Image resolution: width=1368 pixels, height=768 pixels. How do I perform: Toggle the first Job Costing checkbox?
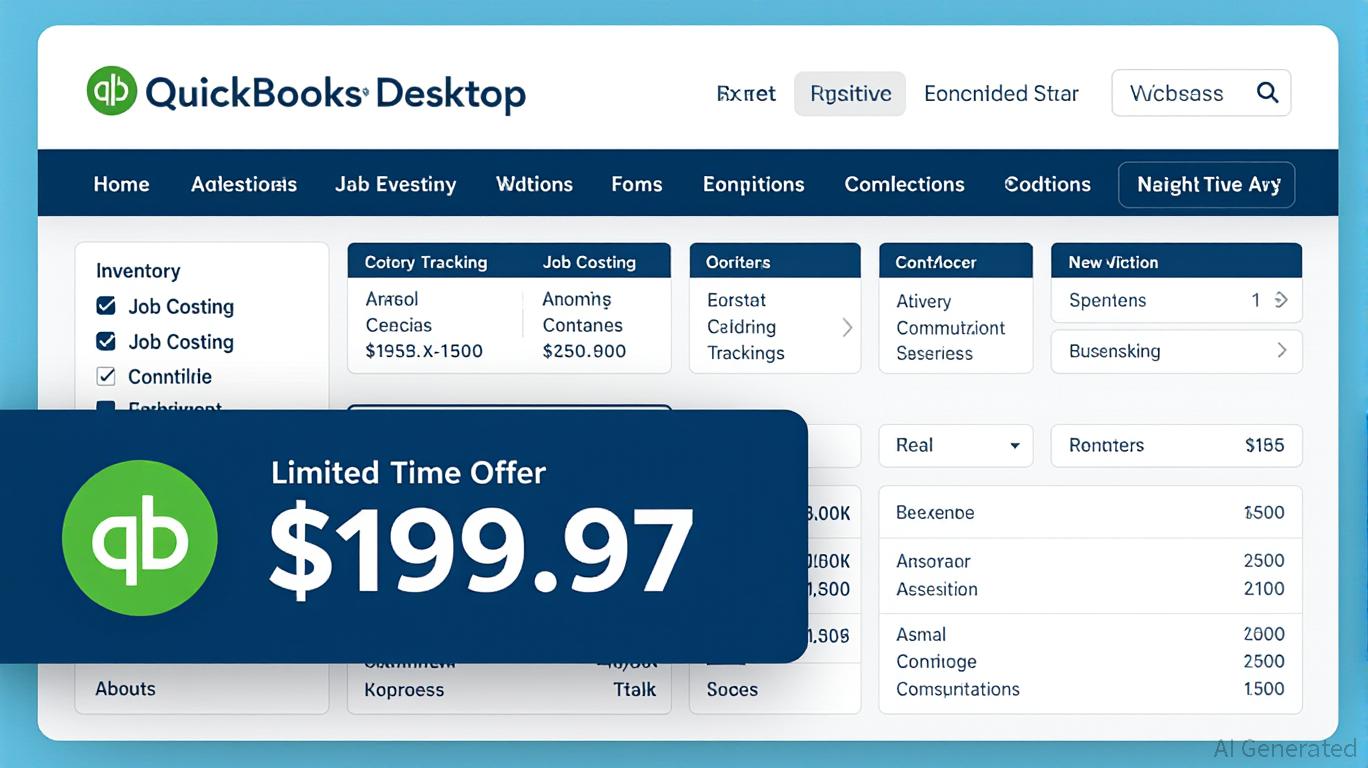[x=105, y=306]
